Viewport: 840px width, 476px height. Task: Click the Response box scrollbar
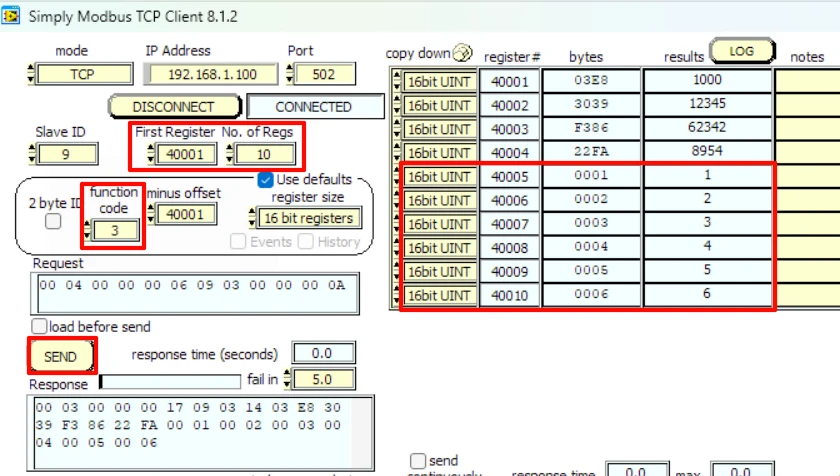click(x=362, y=433)
